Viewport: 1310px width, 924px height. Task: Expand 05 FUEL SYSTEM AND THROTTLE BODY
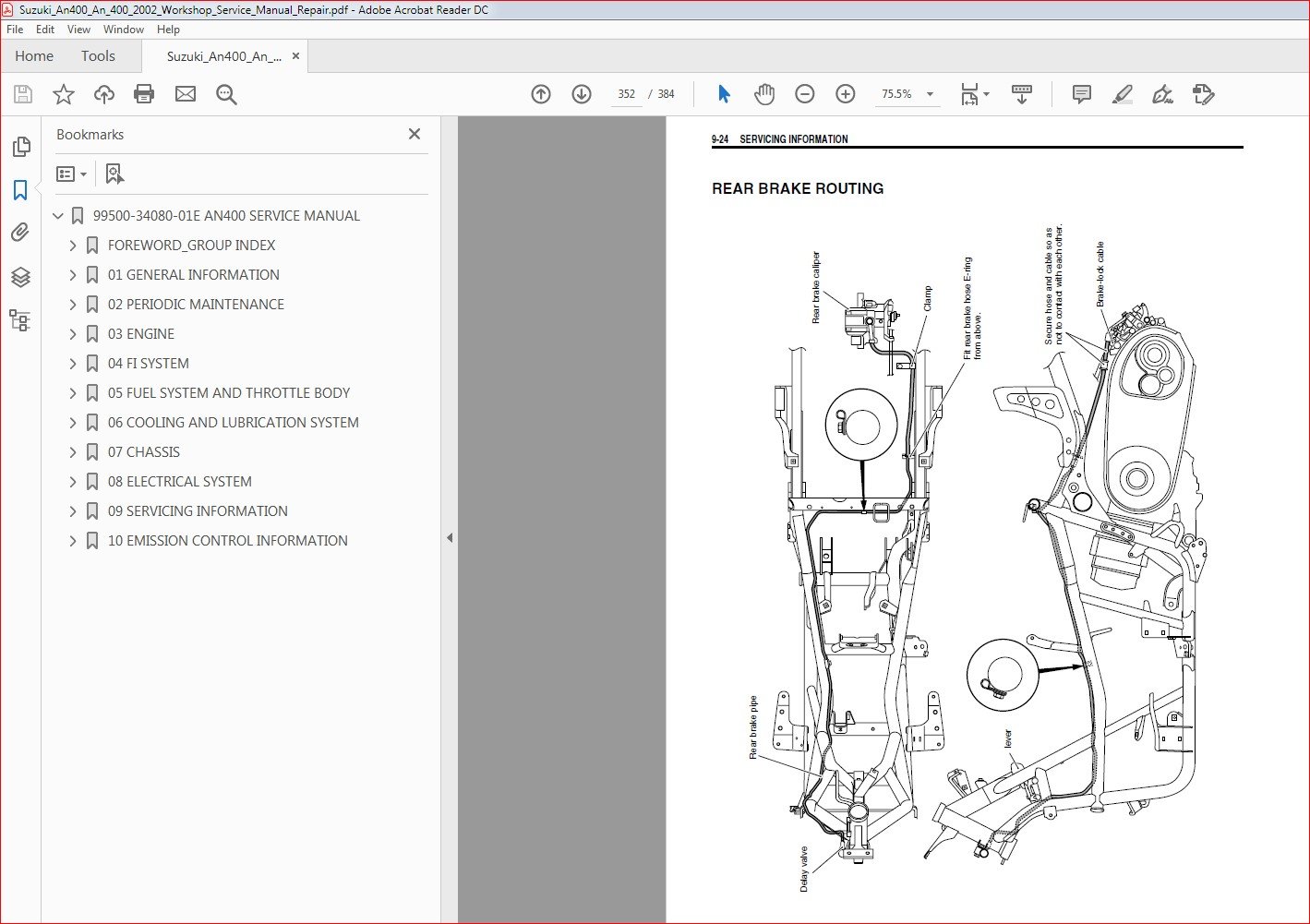click(x=73, y=393)
